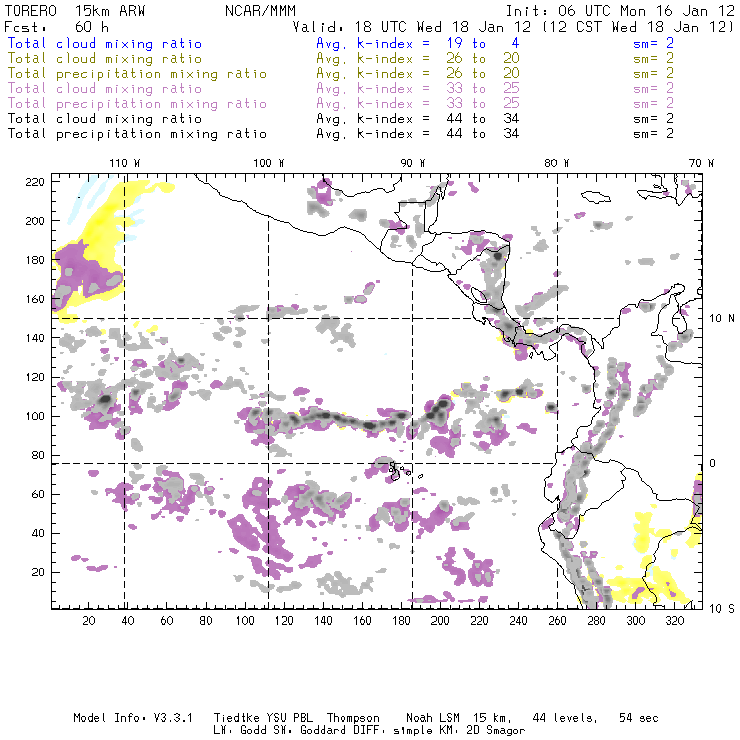The height and width of the screenshot is (740, 740).
Task: Click the "LW: Godd" radiation label
Action: point(240,731)
